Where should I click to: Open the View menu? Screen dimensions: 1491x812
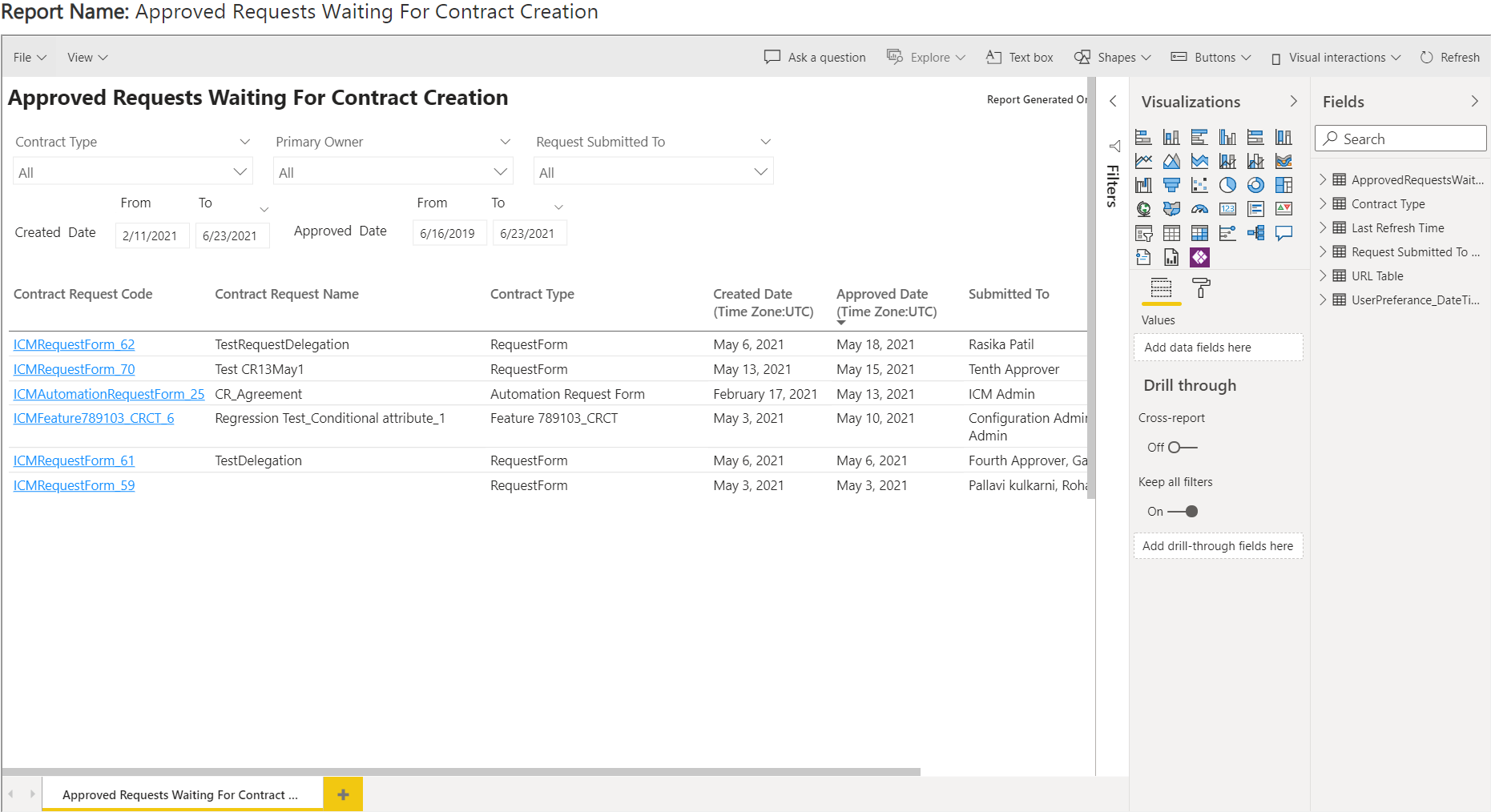tap(87, 58)
